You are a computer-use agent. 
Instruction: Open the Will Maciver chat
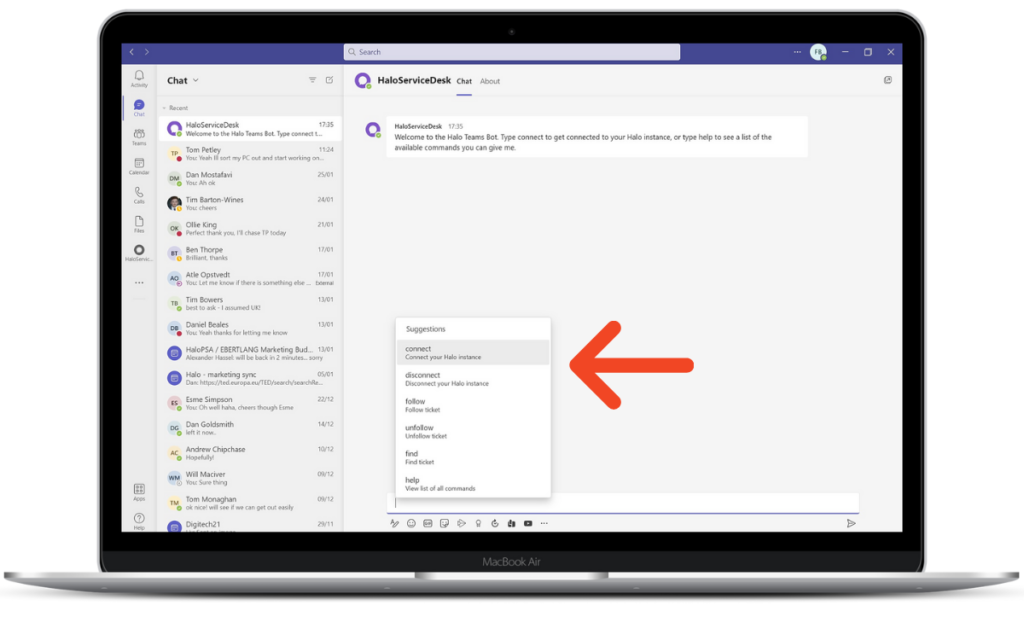250,478
